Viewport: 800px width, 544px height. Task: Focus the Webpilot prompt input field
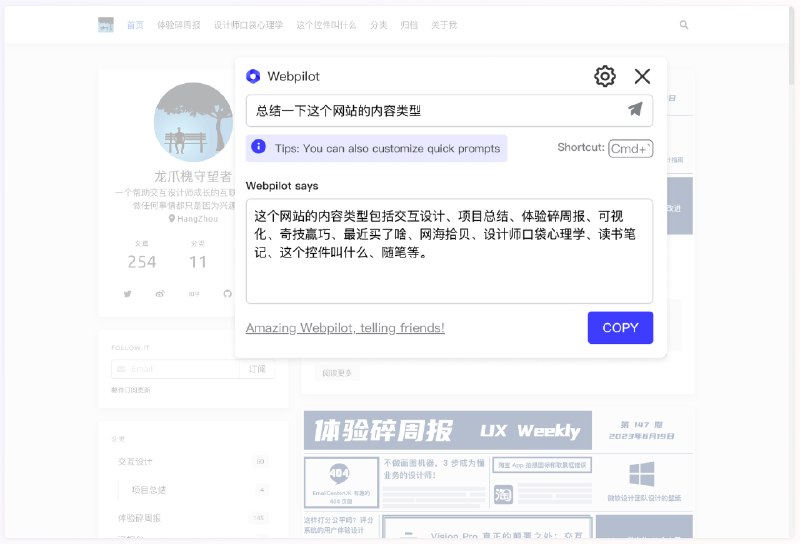click(449, 110)
